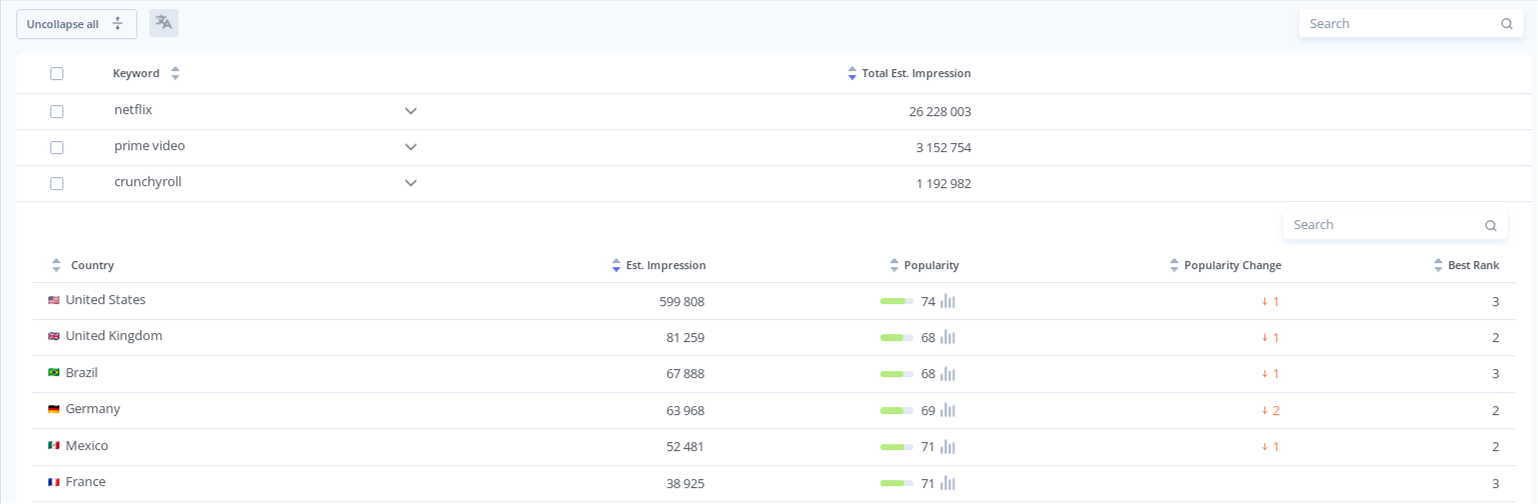Click Germany popularity change down 2

[1270, 411]
